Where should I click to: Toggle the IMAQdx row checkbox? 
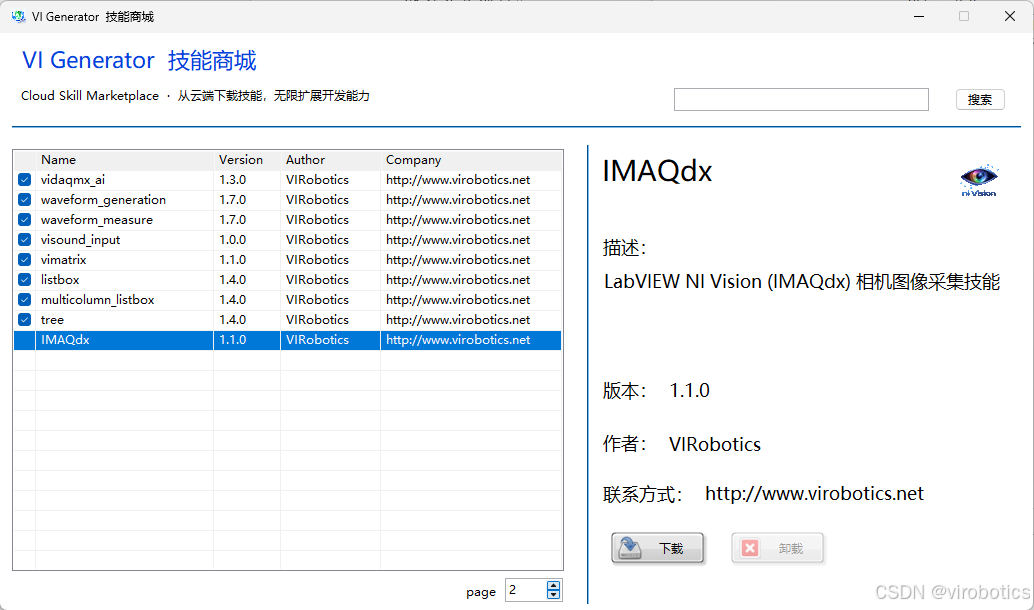coord(24,340)
